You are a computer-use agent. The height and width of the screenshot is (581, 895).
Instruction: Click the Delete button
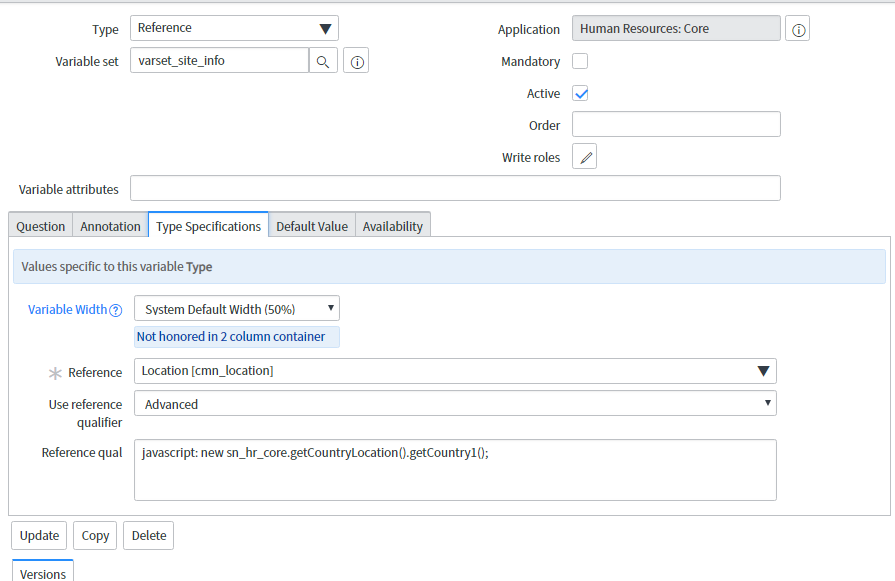tap(148, 535)
